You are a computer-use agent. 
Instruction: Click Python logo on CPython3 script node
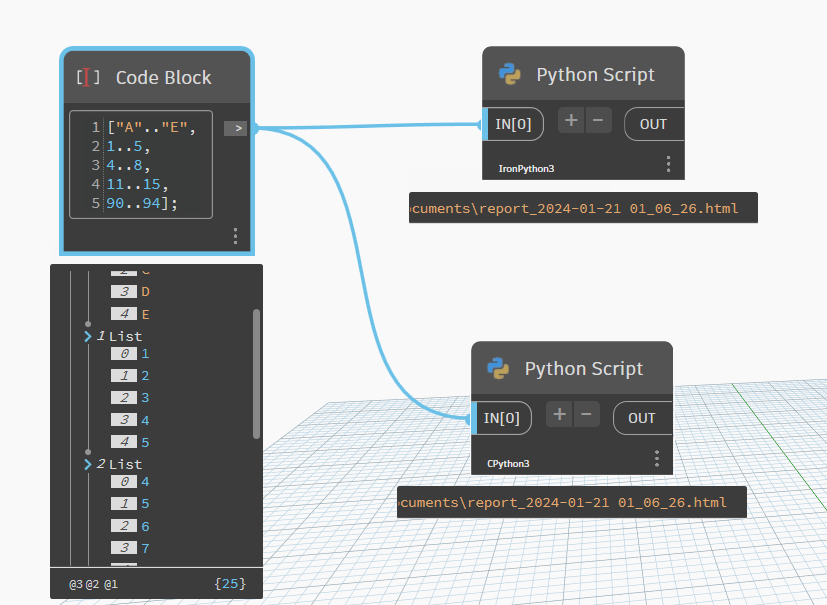(x=498, y=369)
